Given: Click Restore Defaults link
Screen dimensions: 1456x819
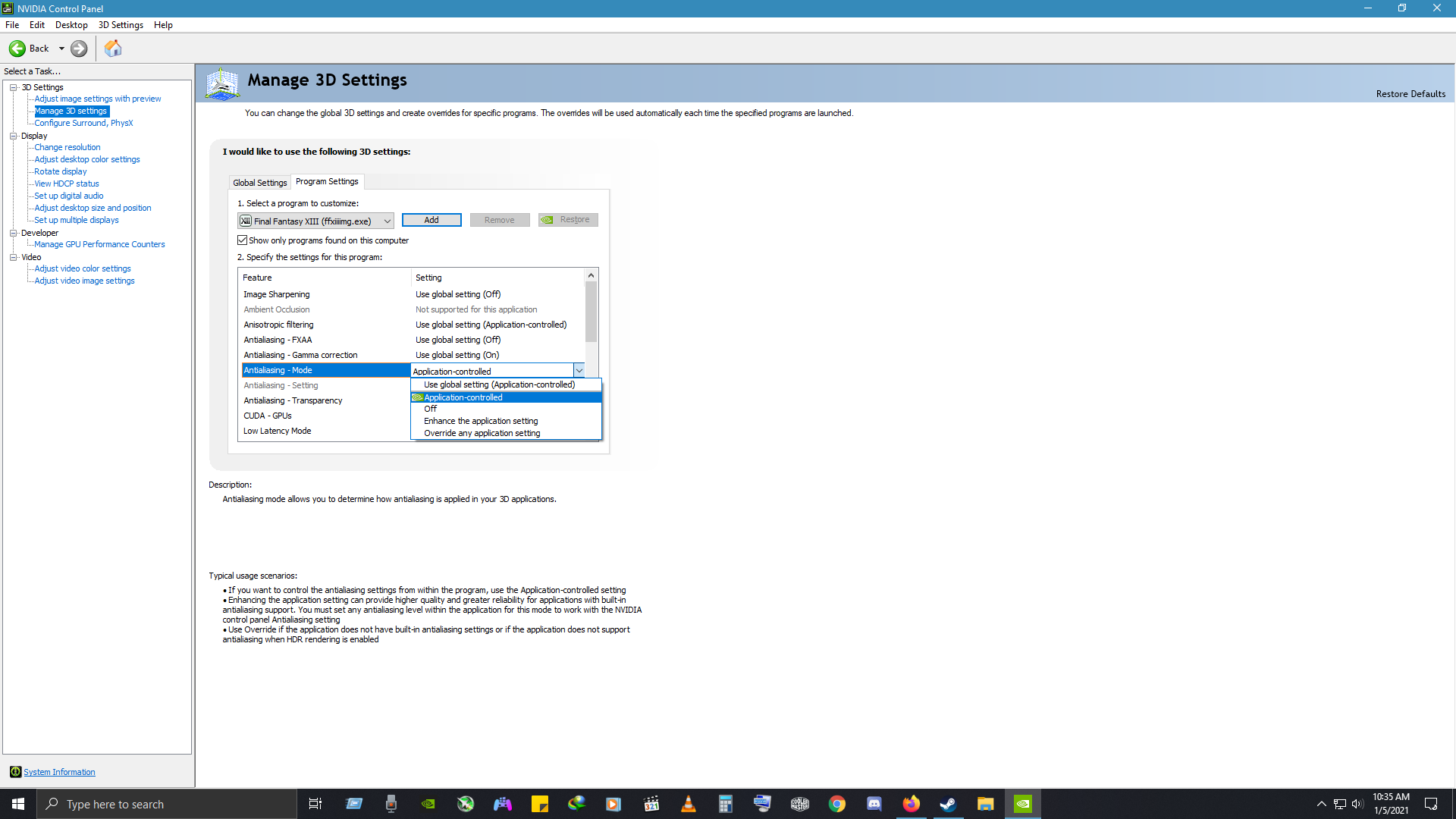Looking at the screenshot, I should point(1410,94).
